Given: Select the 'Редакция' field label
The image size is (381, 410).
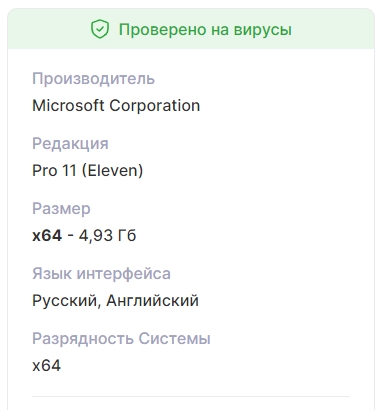Looking at the screenshot, I should [70, 144].
